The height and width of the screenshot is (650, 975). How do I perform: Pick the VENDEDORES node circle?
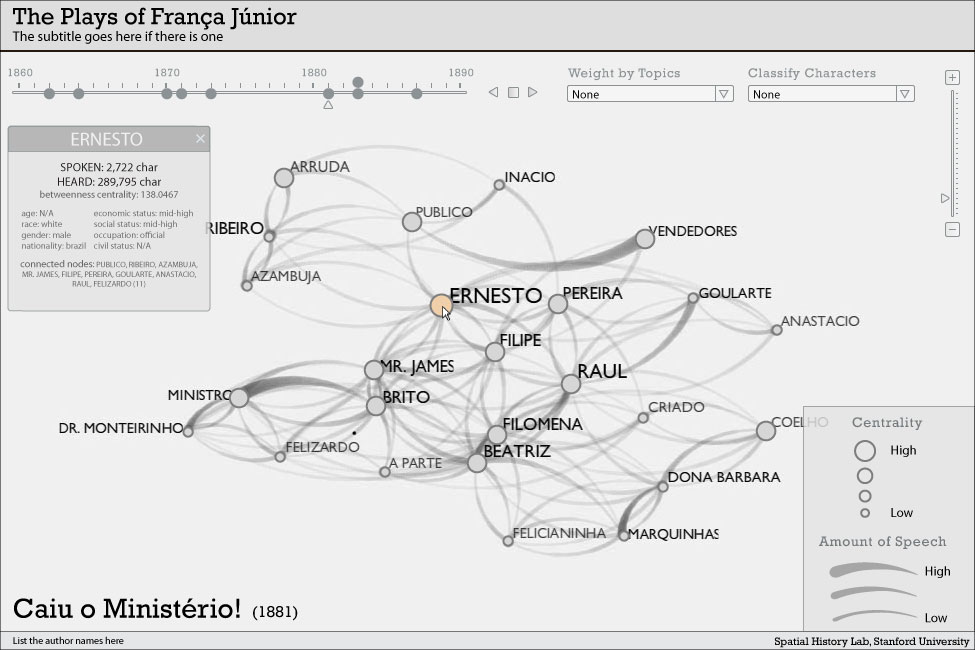[x=645, y=238]
